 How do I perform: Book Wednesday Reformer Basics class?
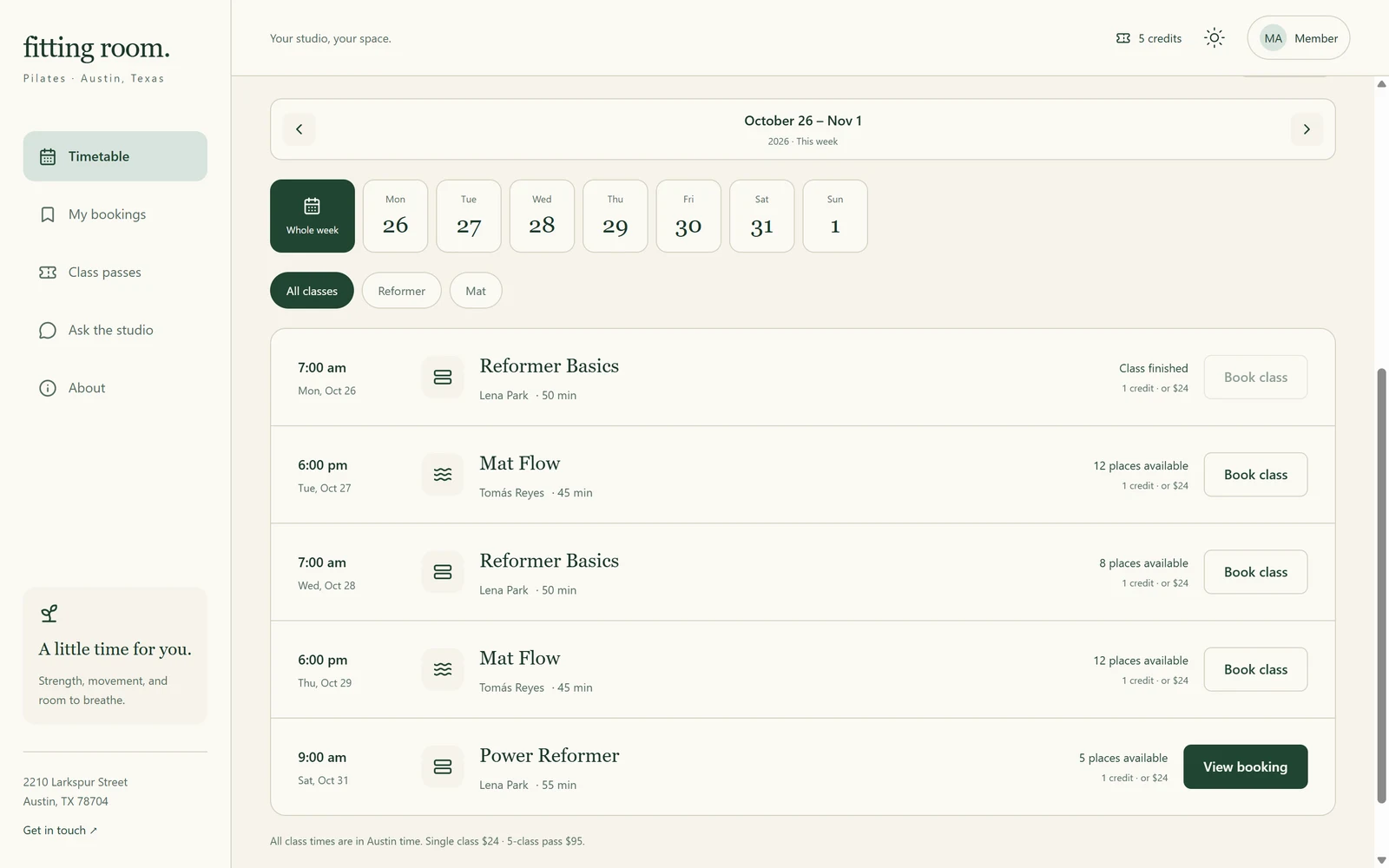click(x=1255, y=572)
